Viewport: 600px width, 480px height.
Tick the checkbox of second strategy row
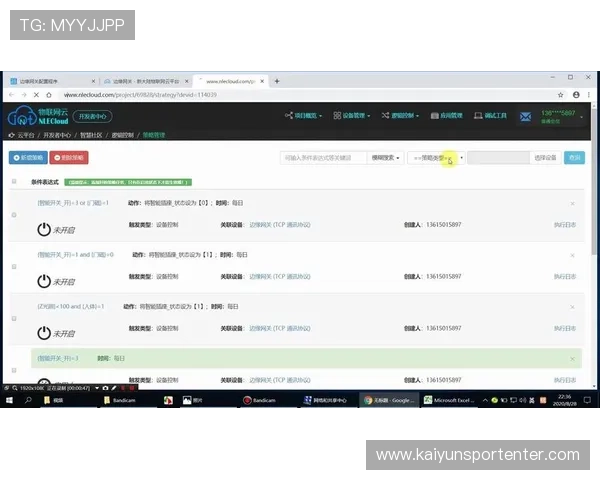click(x=14, y=266)
